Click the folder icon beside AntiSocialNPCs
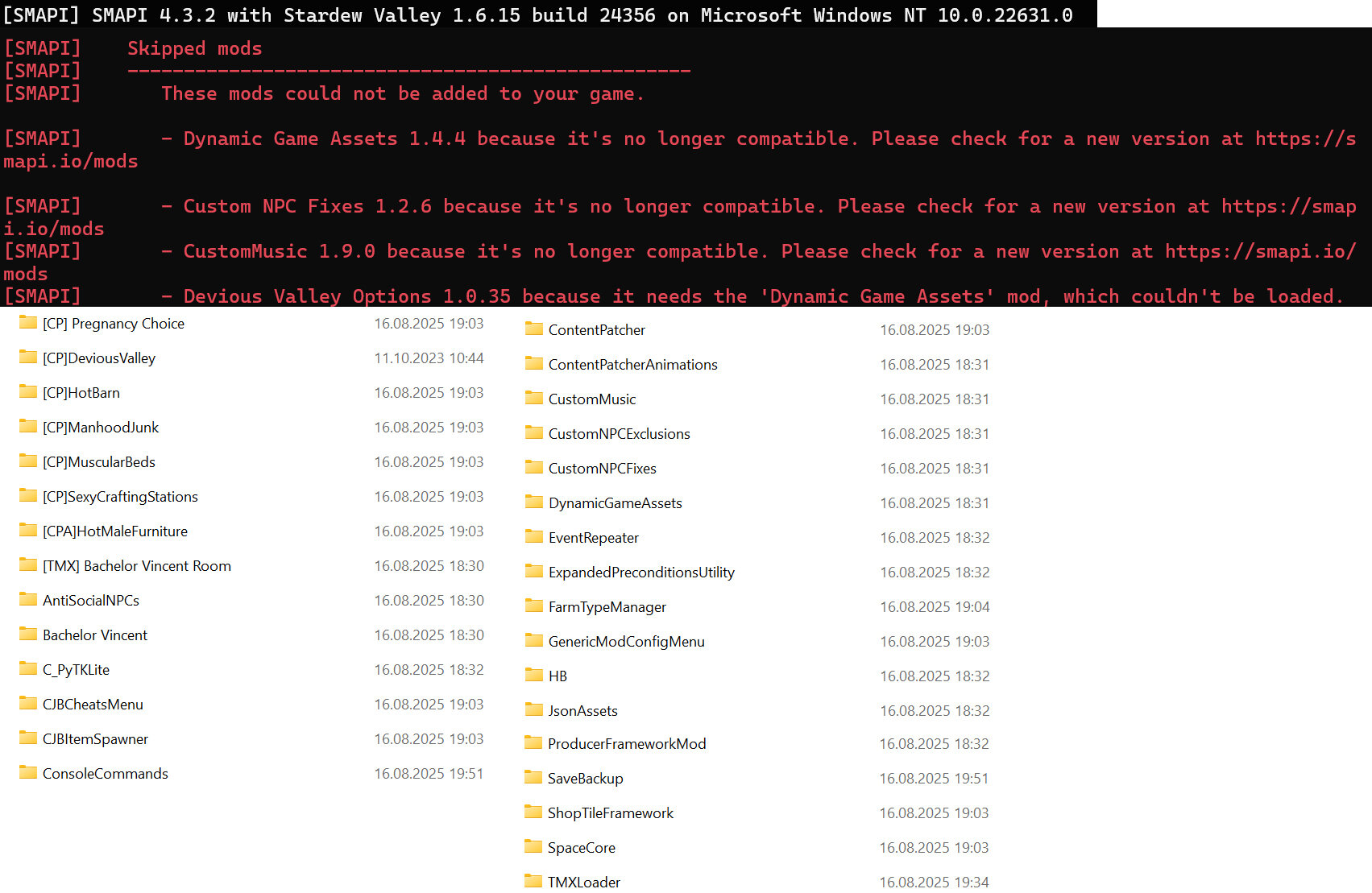 [28, 600]
